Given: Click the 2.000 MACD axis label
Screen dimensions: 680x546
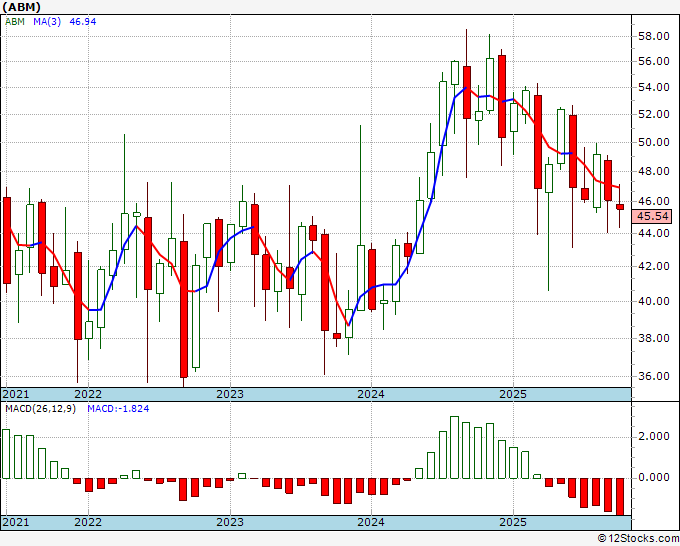Looking at the screenshot, I should click(x=652, y=436).
